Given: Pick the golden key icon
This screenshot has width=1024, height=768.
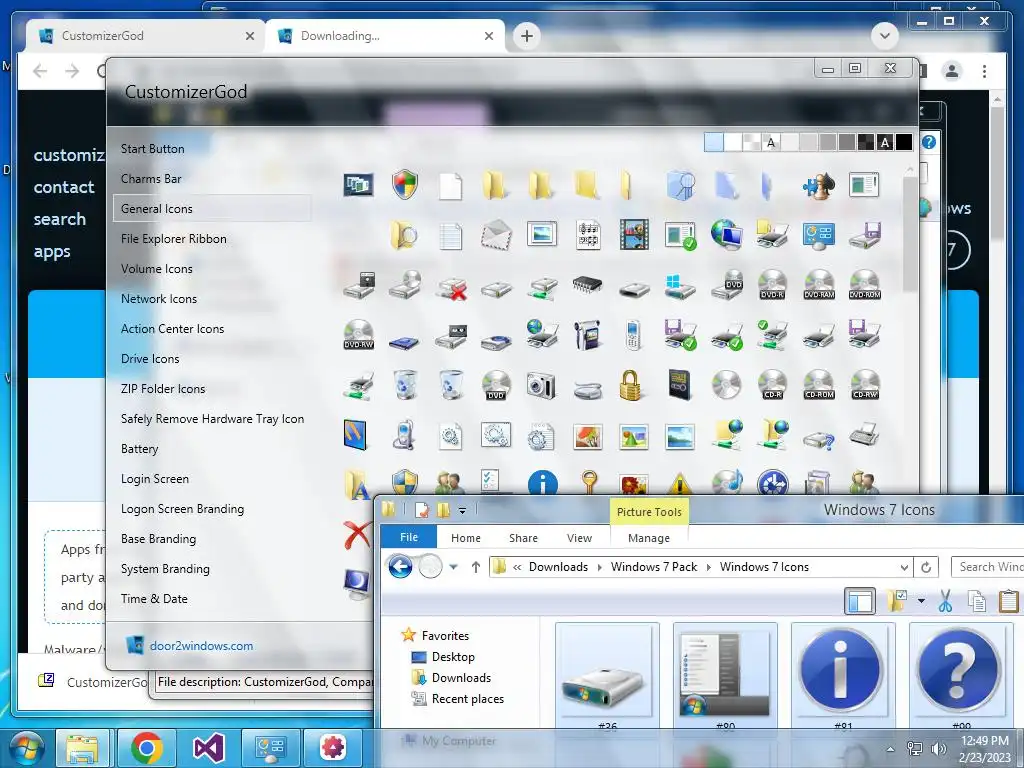Looking at the screenshot, I should (x=589, y=484).
